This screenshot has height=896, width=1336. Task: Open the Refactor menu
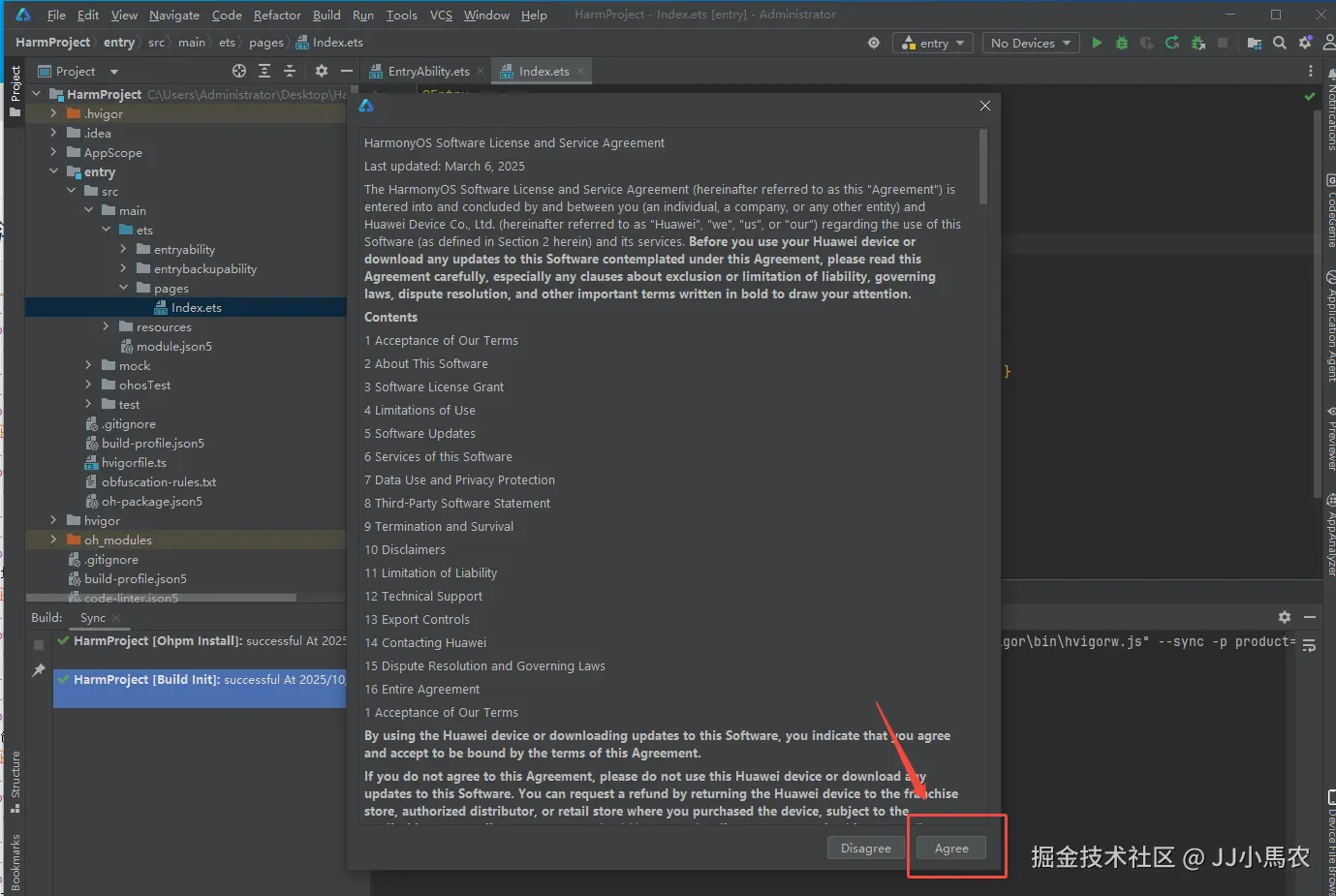click(277, 15)
